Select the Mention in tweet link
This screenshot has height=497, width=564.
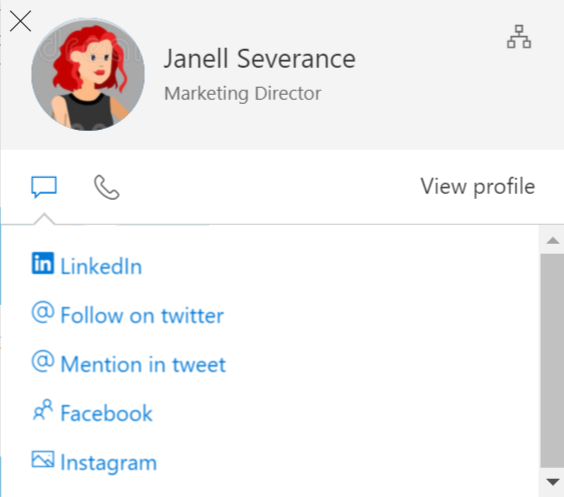tap(143, 364)
